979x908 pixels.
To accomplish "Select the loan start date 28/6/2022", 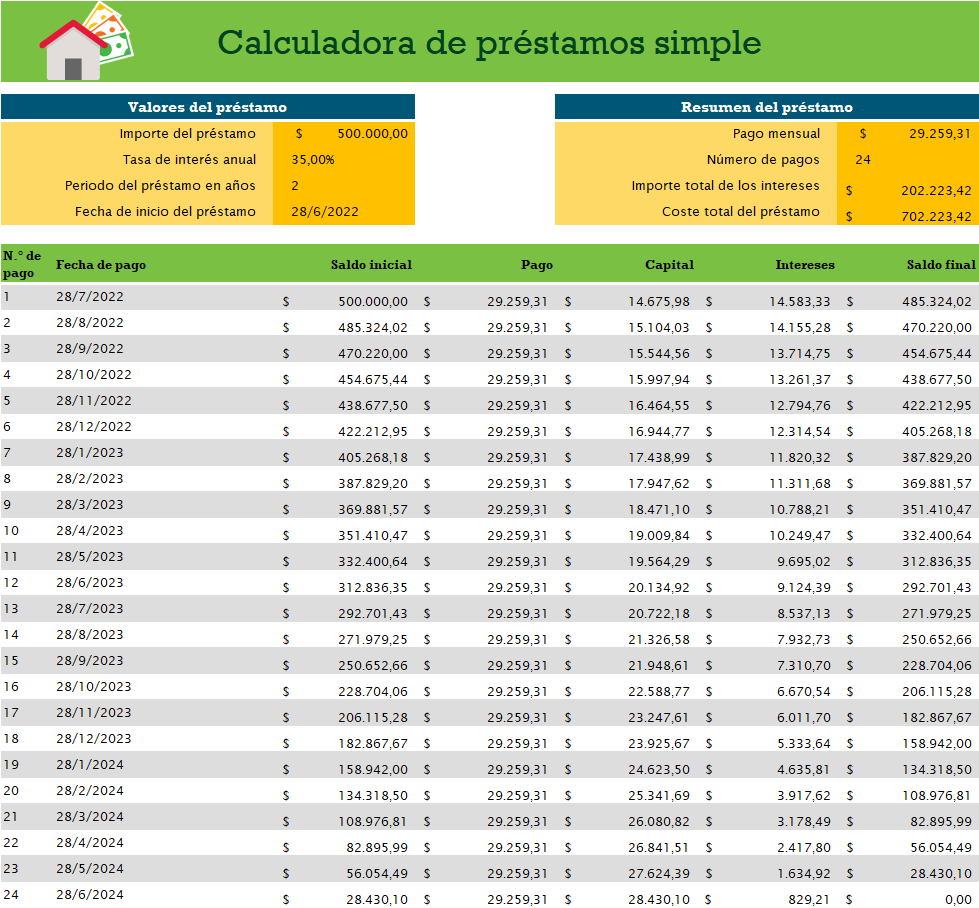I will tap(325, 212).
